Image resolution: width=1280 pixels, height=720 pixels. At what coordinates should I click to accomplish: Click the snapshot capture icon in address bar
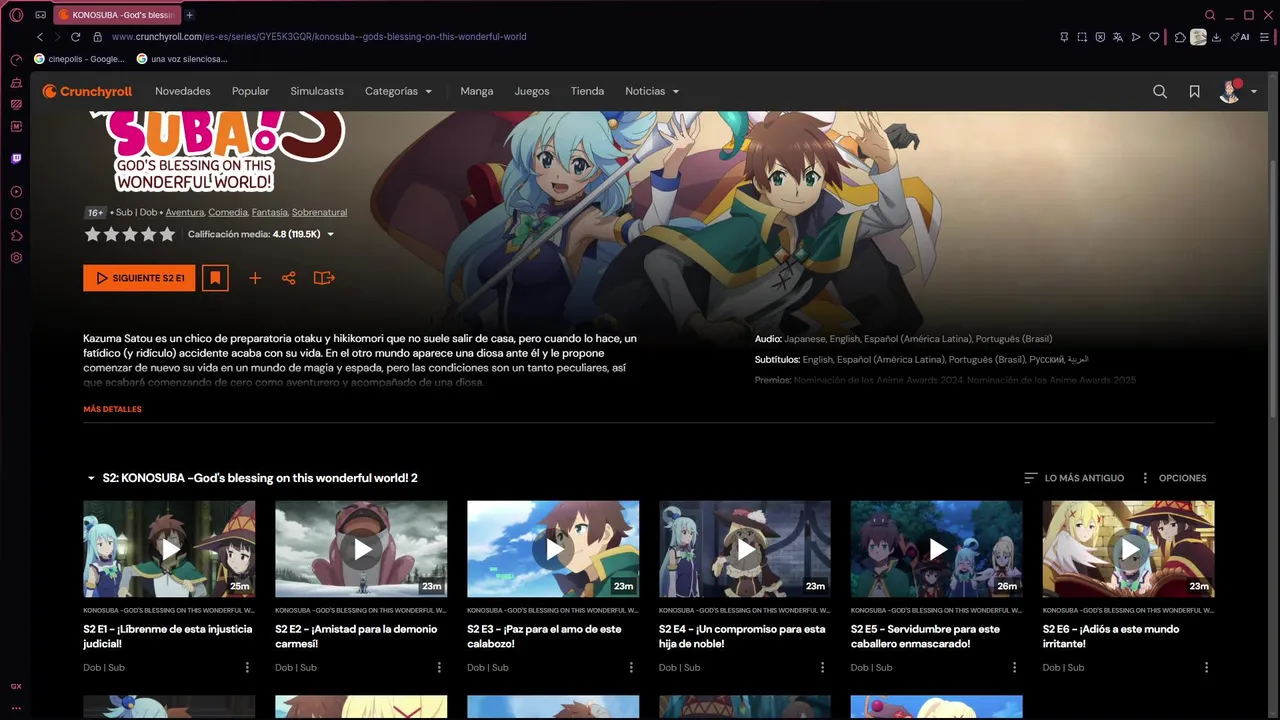tap(1082, 37)
